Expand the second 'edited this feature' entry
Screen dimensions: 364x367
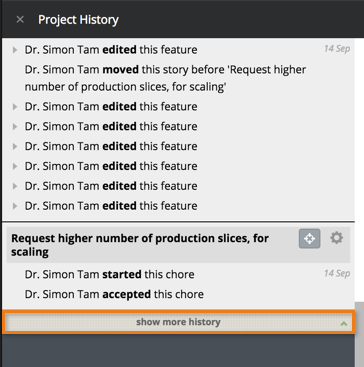pos(15,107)
